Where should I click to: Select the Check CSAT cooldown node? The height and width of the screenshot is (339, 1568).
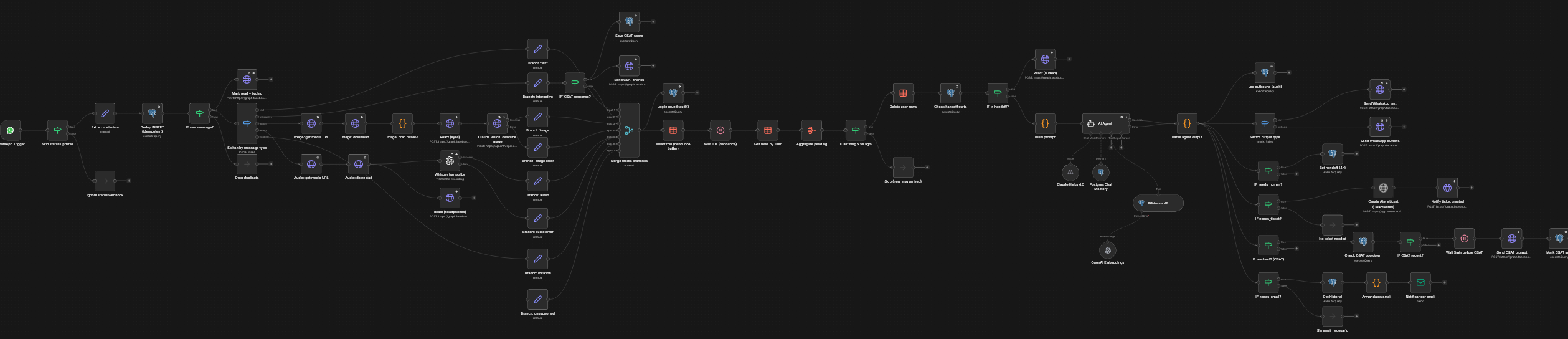point(1363,242)
